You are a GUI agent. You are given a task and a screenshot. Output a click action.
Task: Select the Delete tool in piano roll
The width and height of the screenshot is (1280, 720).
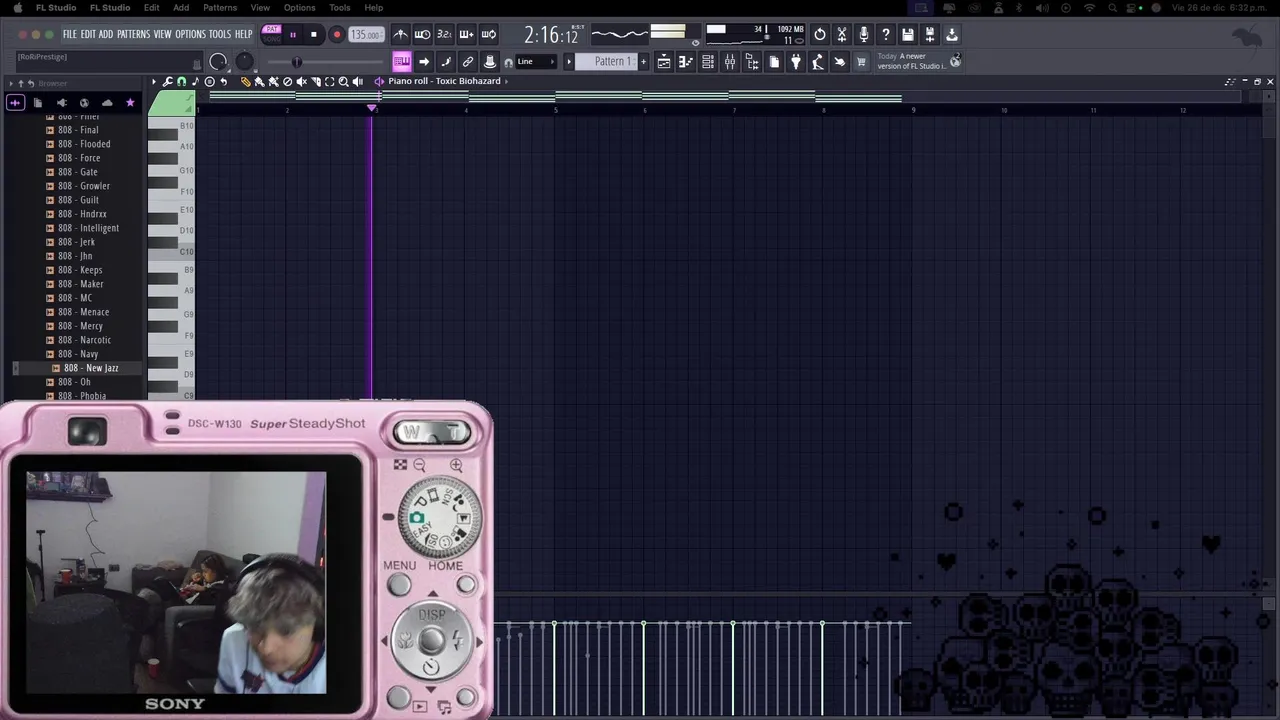pos(287,82)
